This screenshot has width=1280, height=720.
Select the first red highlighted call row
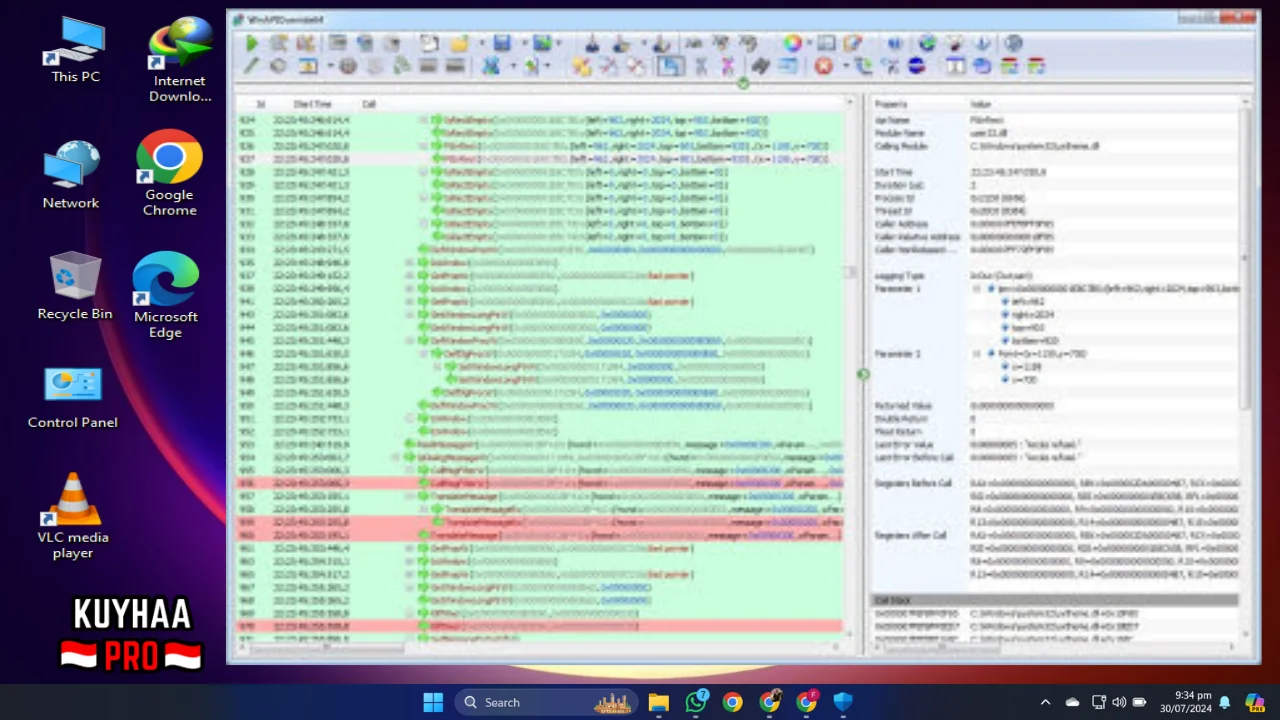(539, 483)
